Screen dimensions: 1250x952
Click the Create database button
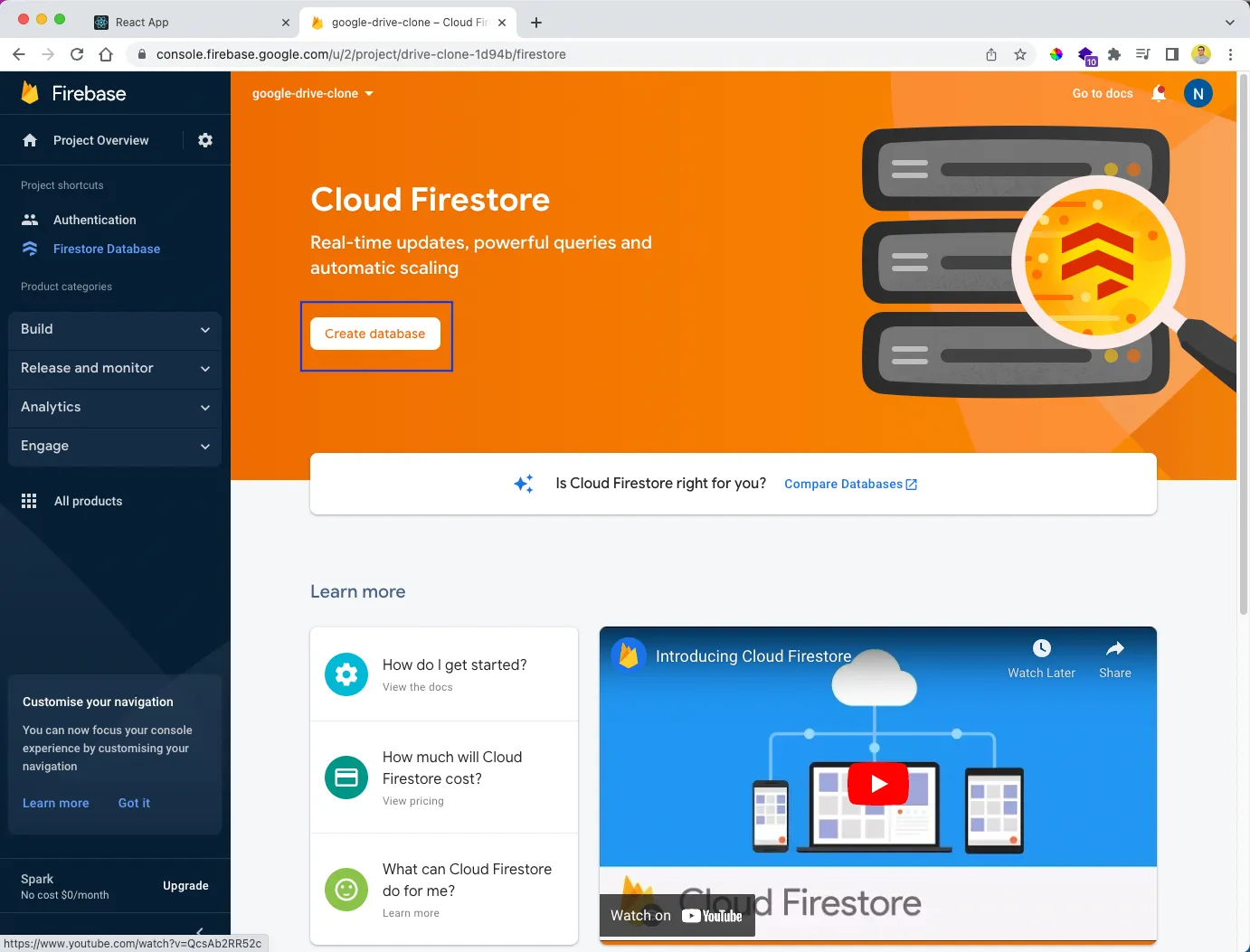[375, 334]
